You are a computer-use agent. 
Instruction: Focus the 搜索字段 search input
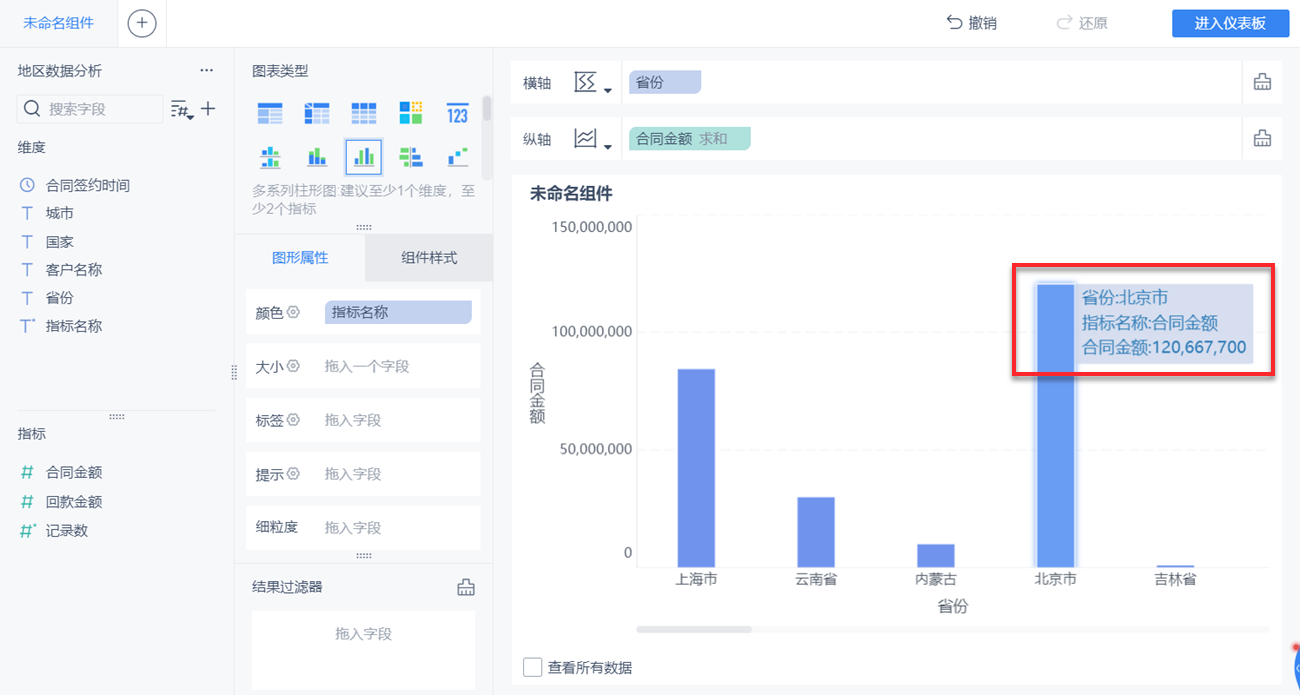point(90,108)
